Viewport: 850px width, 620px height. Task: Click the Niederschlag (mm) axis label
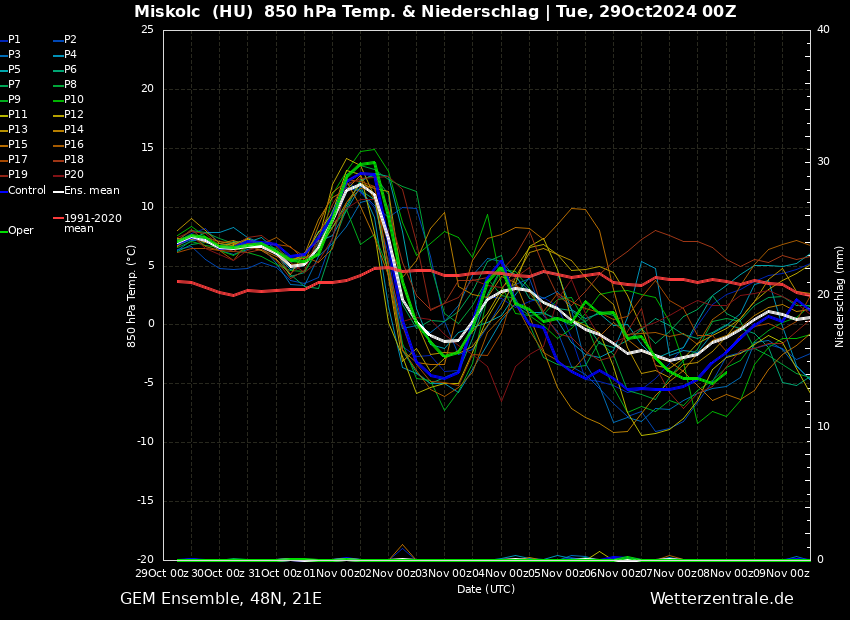tap(840, 296)
